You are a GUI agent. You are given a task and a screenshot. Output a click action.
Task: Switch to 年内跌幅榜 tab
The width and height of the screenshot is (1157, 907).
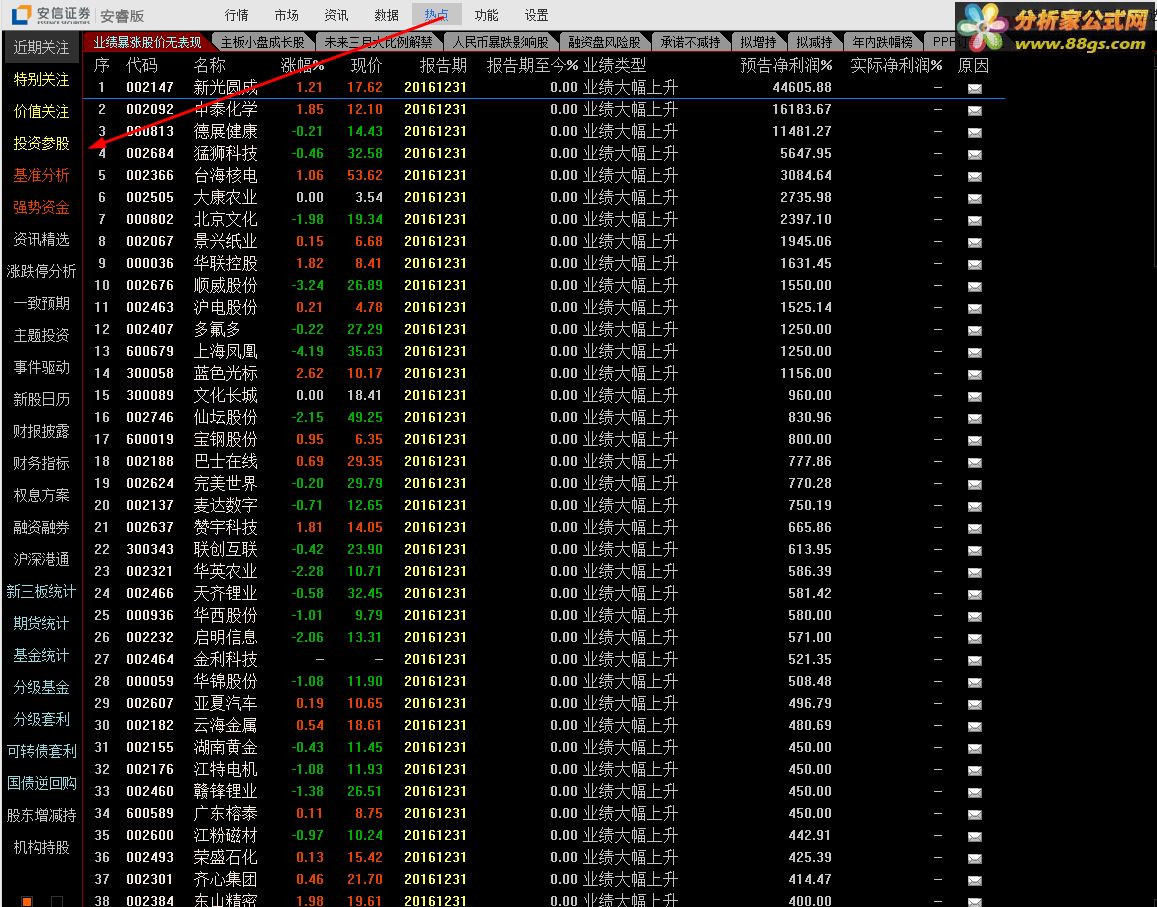[x=883, y=43]
